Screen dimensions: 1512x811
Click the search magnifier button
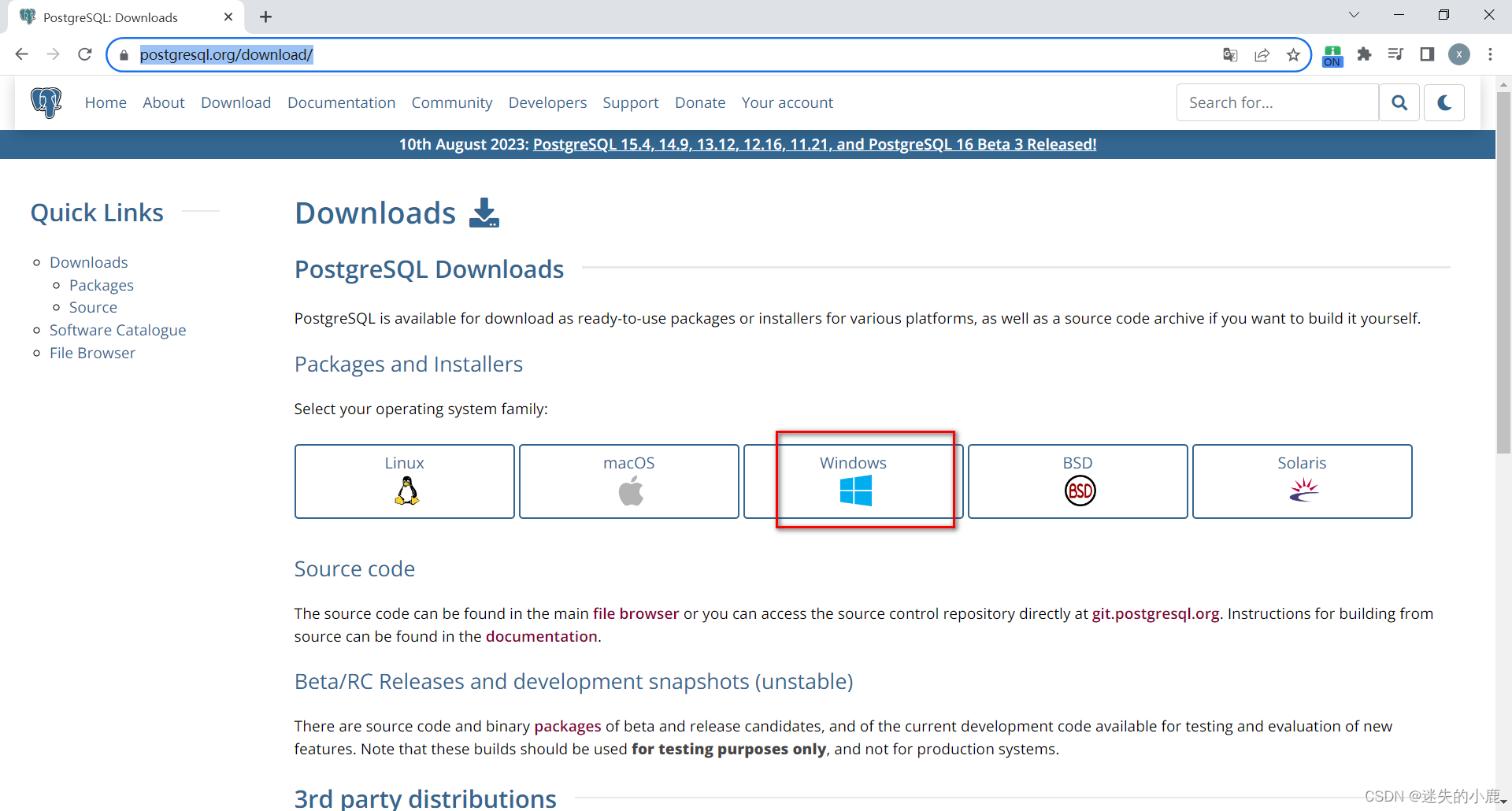1399,102
